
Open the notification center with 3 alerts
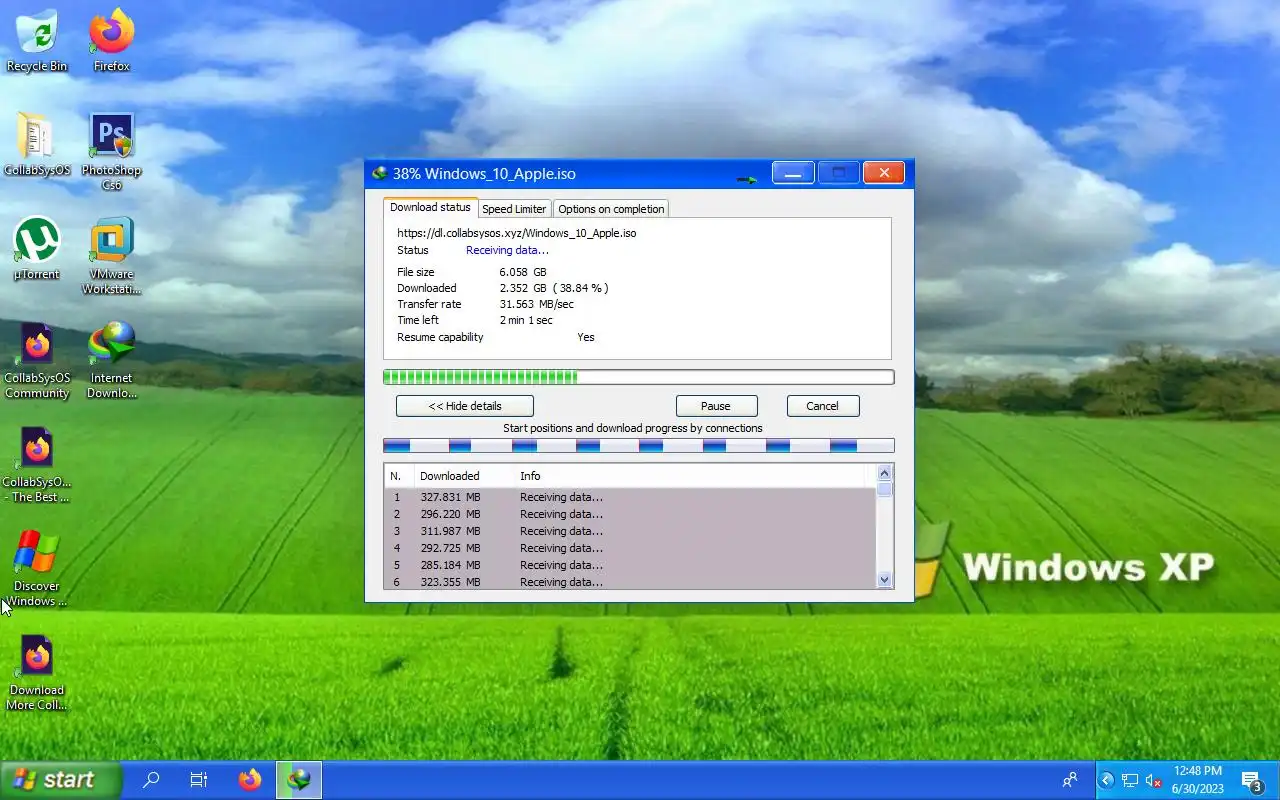pyautogui.click(x=1252, y=780)
